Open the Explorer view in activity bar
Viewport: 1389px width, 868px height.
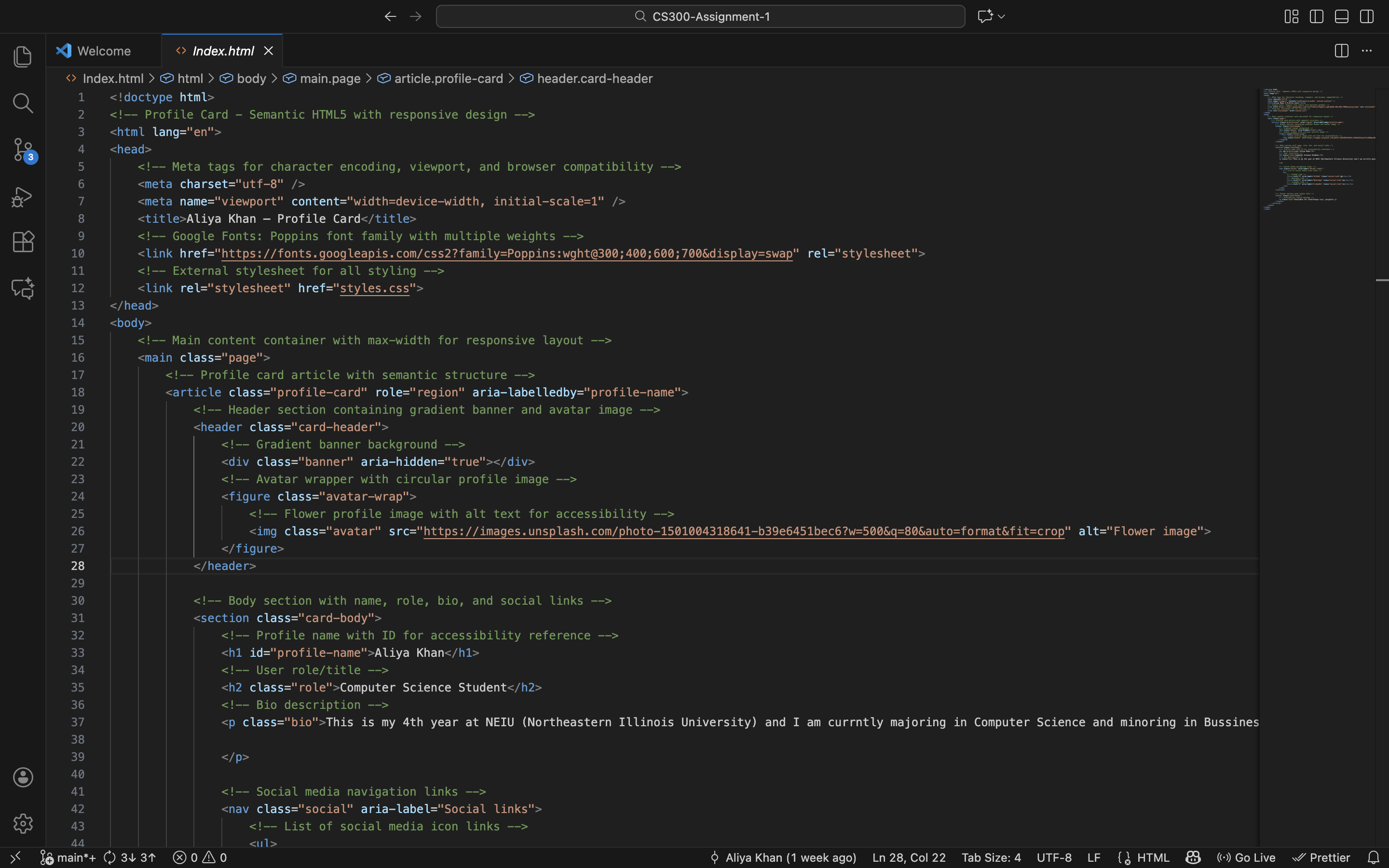(x=22, y=57)
